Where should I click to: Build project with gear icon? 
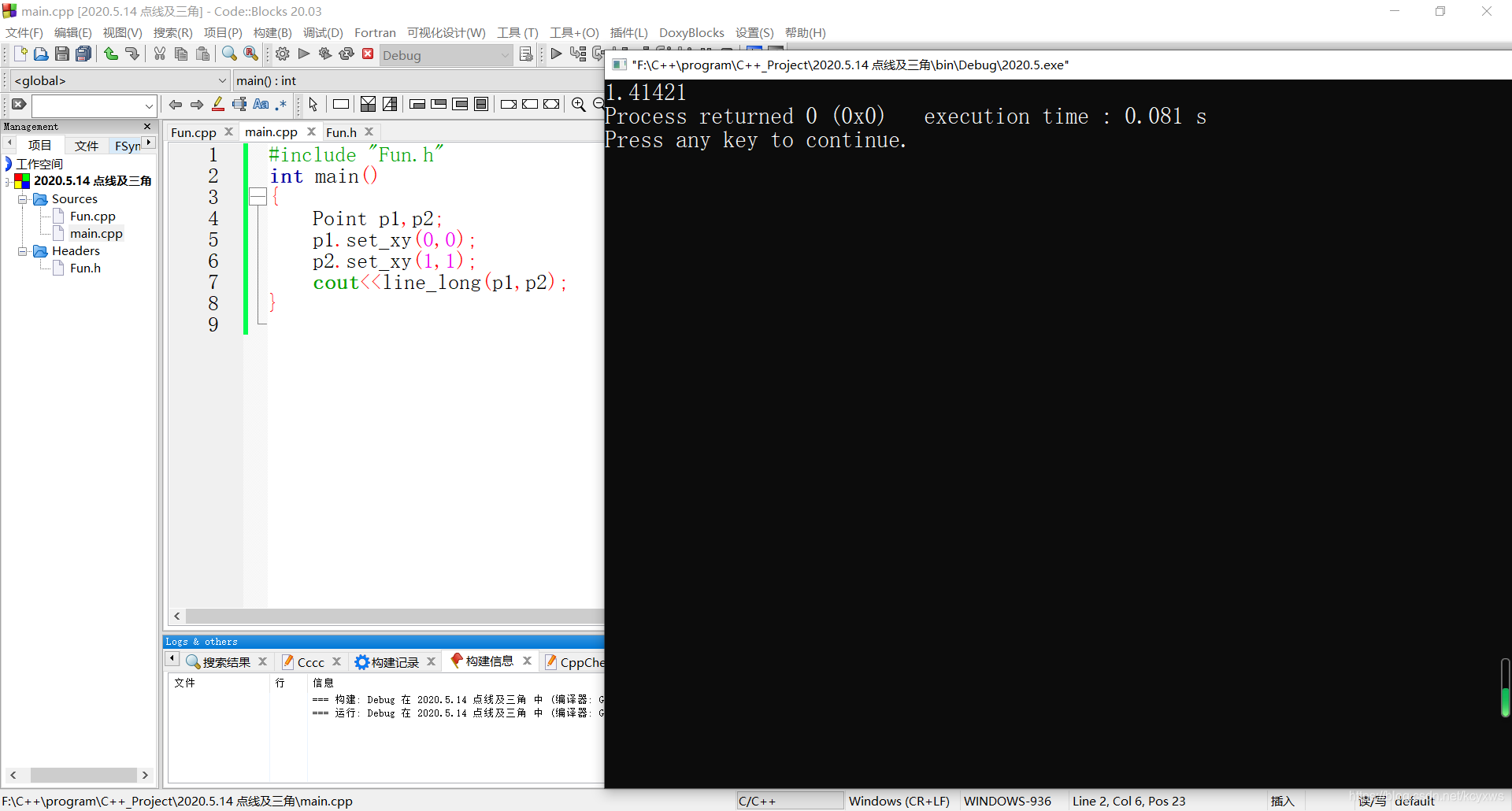pos(283,54)
